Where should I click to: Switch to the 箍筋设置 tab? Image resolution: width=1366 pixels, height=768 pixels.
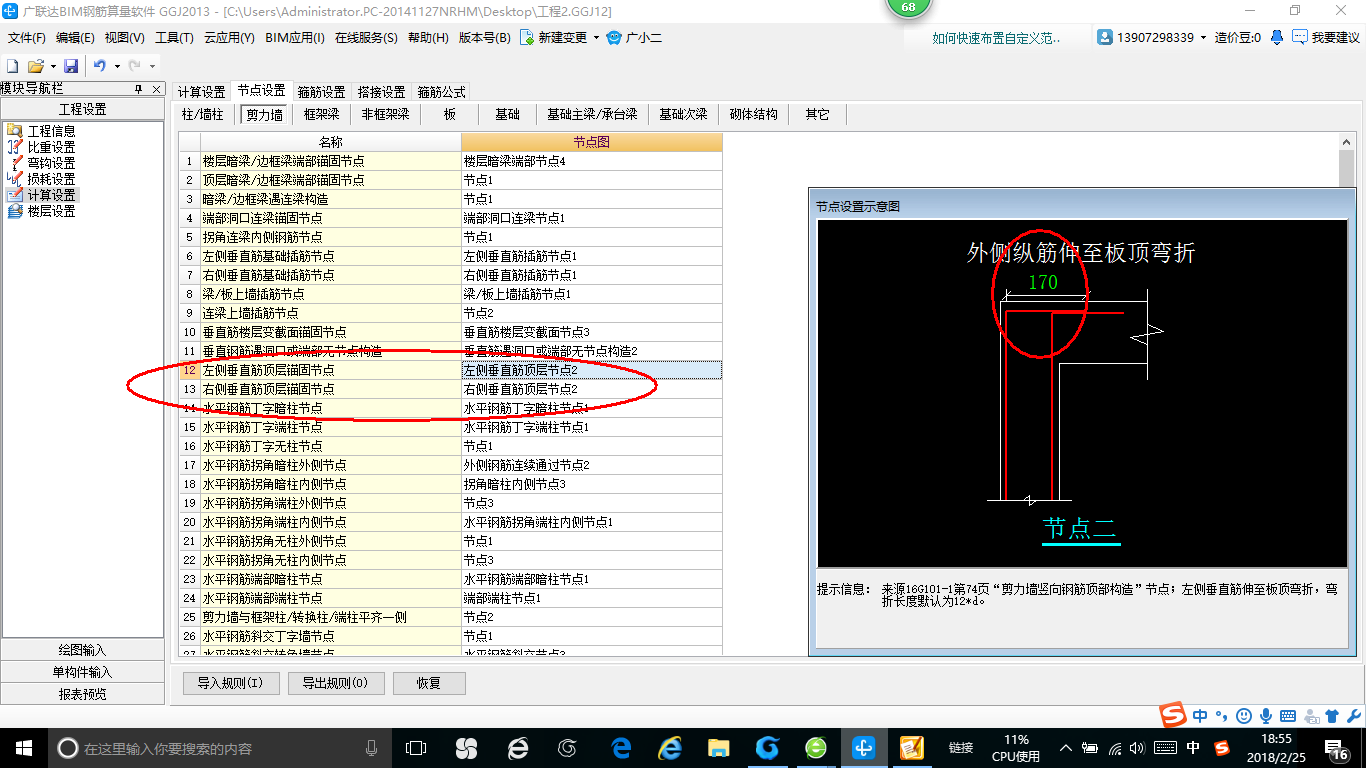[x=322, y=92]
